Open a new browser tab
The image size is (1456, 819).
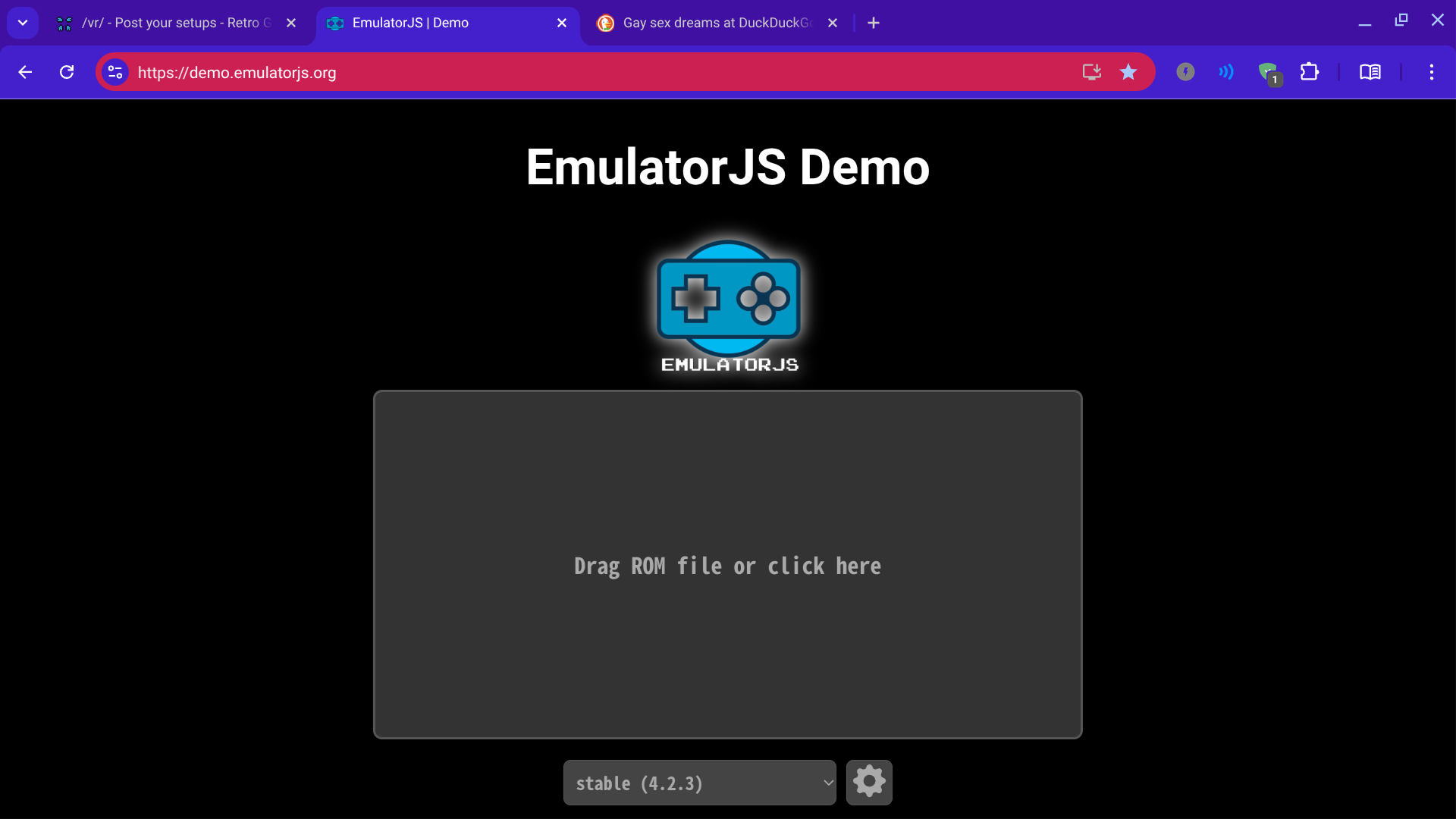[x=874, y=23]
